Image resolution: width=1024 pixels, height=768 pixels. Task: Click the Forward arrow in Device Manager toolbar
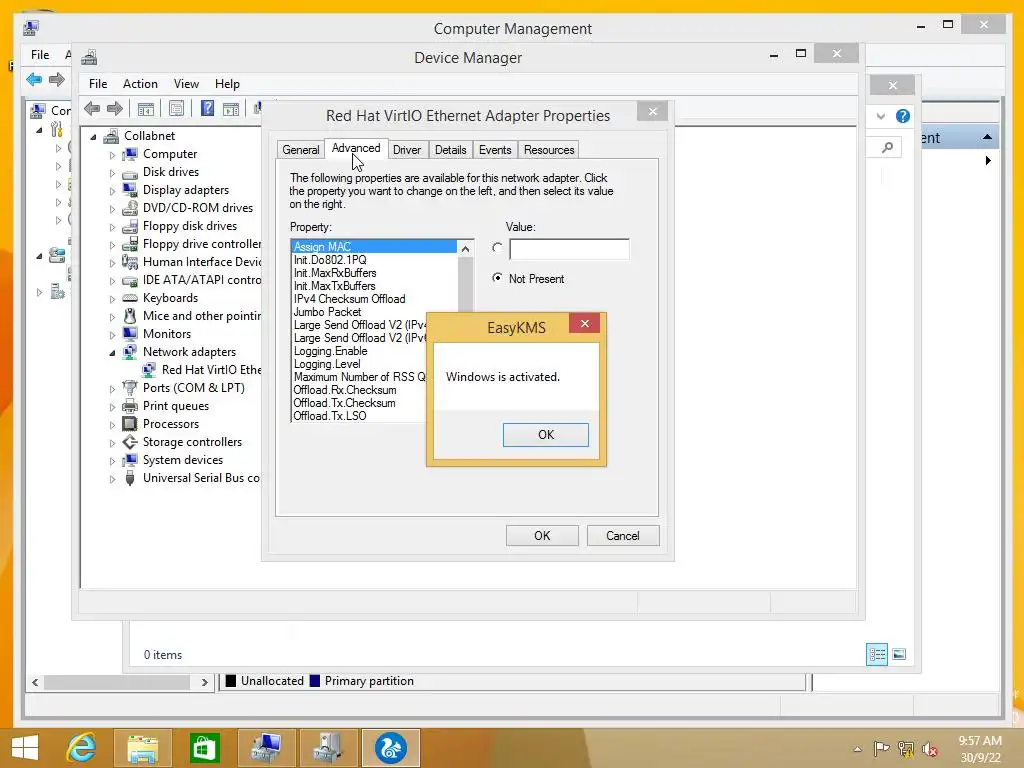[115, 108]
